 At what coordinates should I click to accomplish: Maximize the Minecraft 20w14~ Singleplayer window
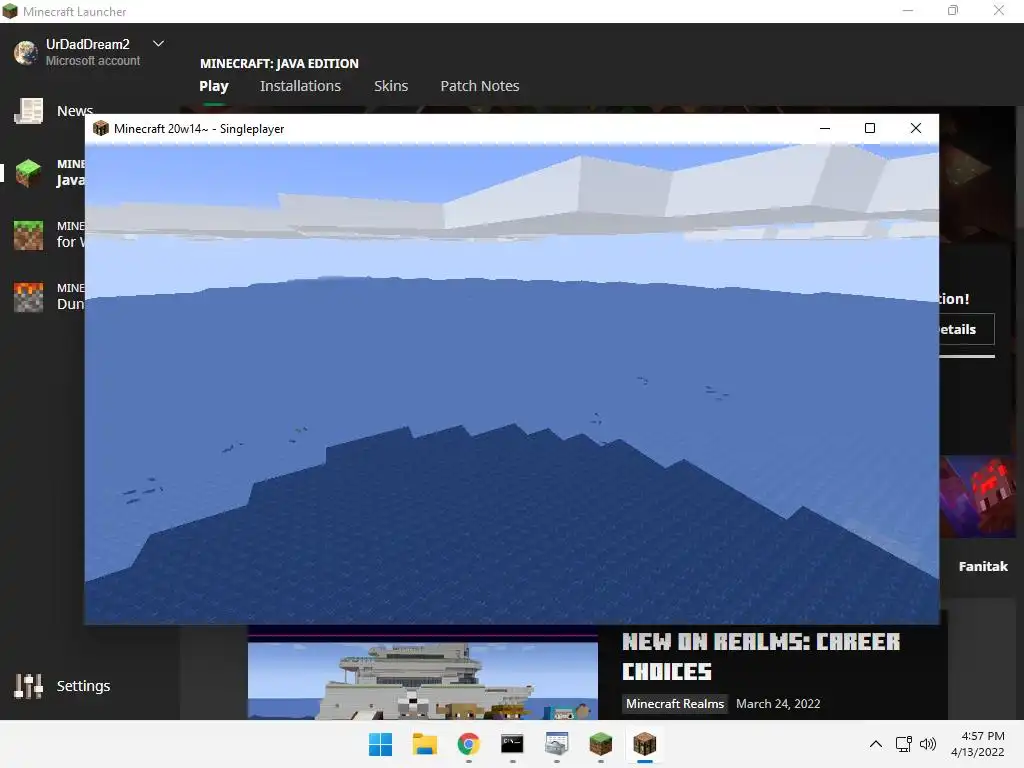[870, 128]
